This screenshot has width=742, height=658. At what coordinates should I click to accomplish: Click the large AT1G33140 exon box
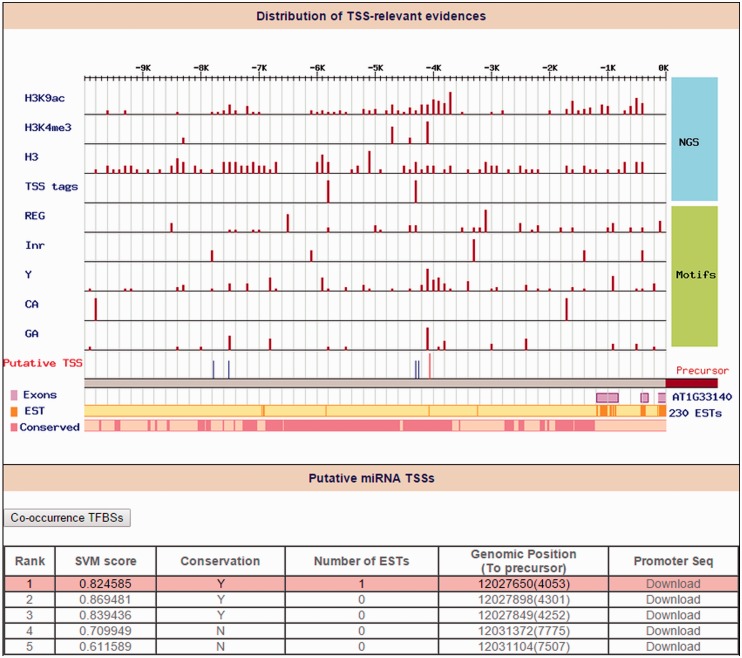click(607, 398)
